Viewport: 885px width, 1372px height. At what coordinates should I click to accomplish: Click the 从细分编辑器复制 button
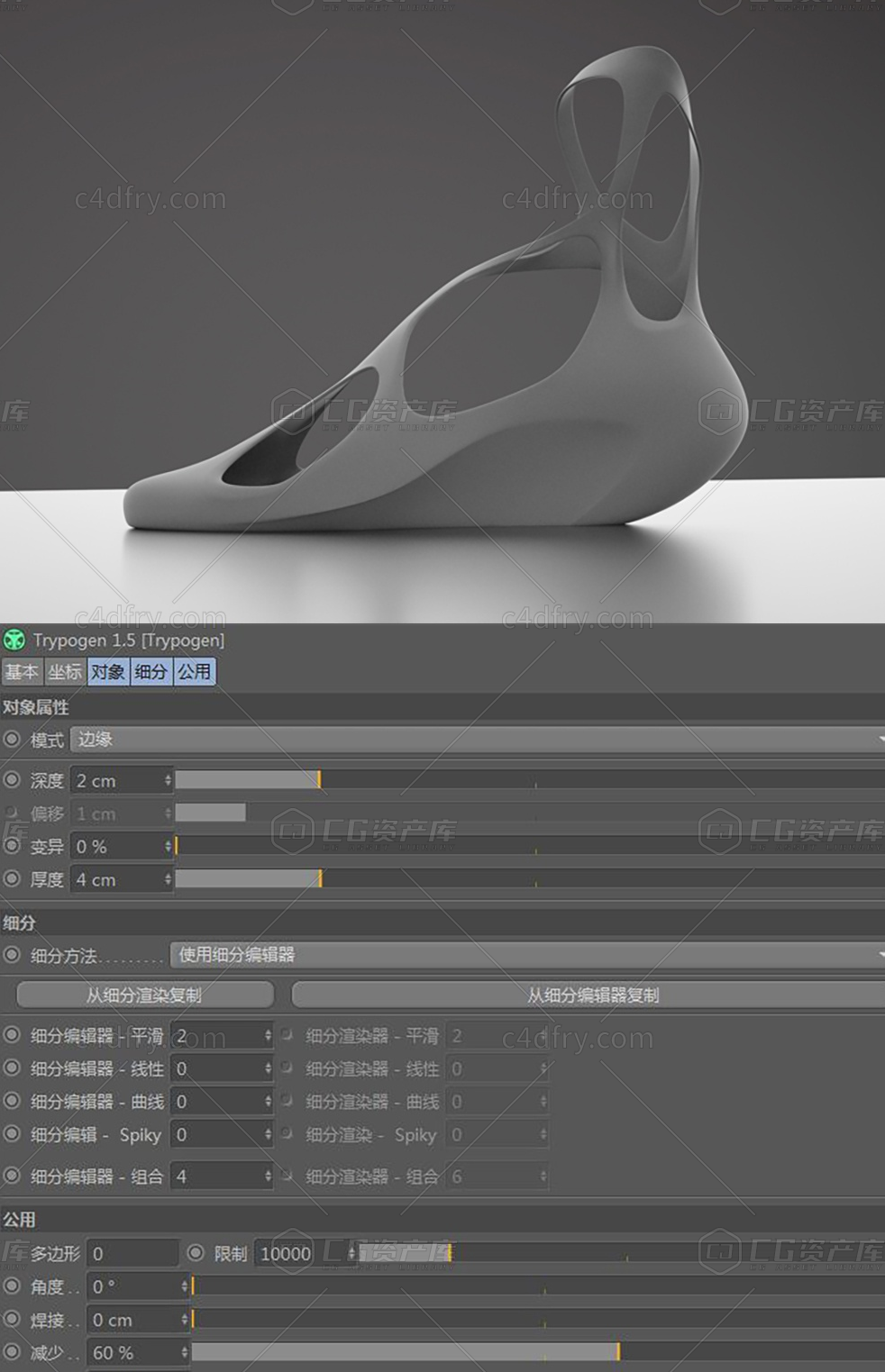(x=588, y=995)
